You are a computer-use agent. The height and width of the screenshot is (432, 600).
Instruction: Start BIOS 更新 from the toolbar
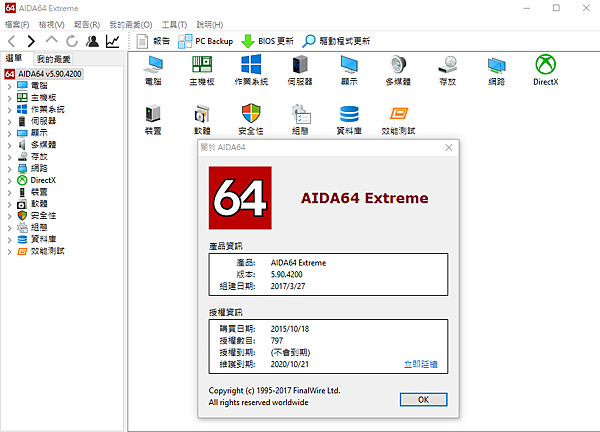tap(267, 41)
